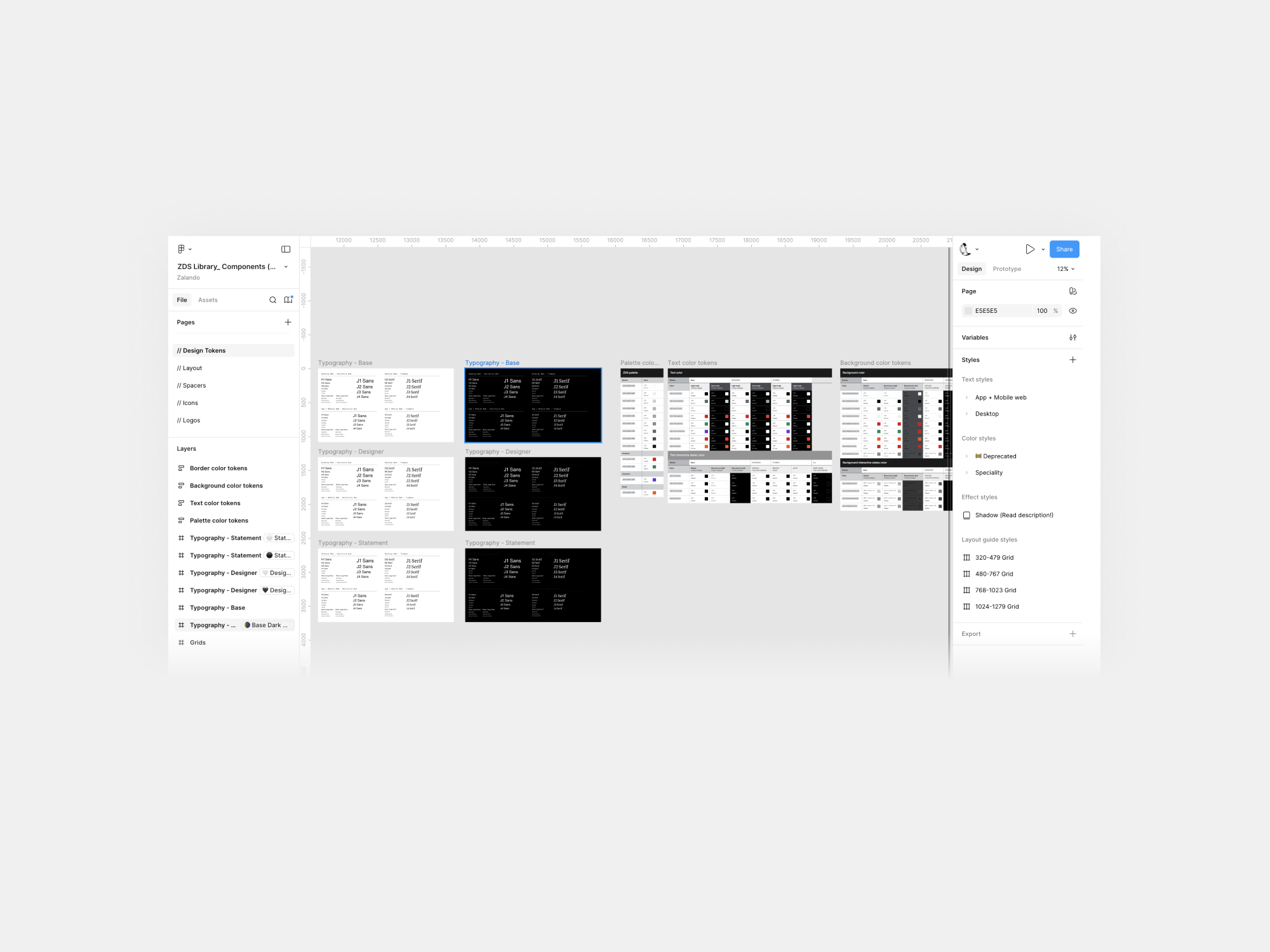Select the 320-479 Grid layout style

[x=994, y=558]
